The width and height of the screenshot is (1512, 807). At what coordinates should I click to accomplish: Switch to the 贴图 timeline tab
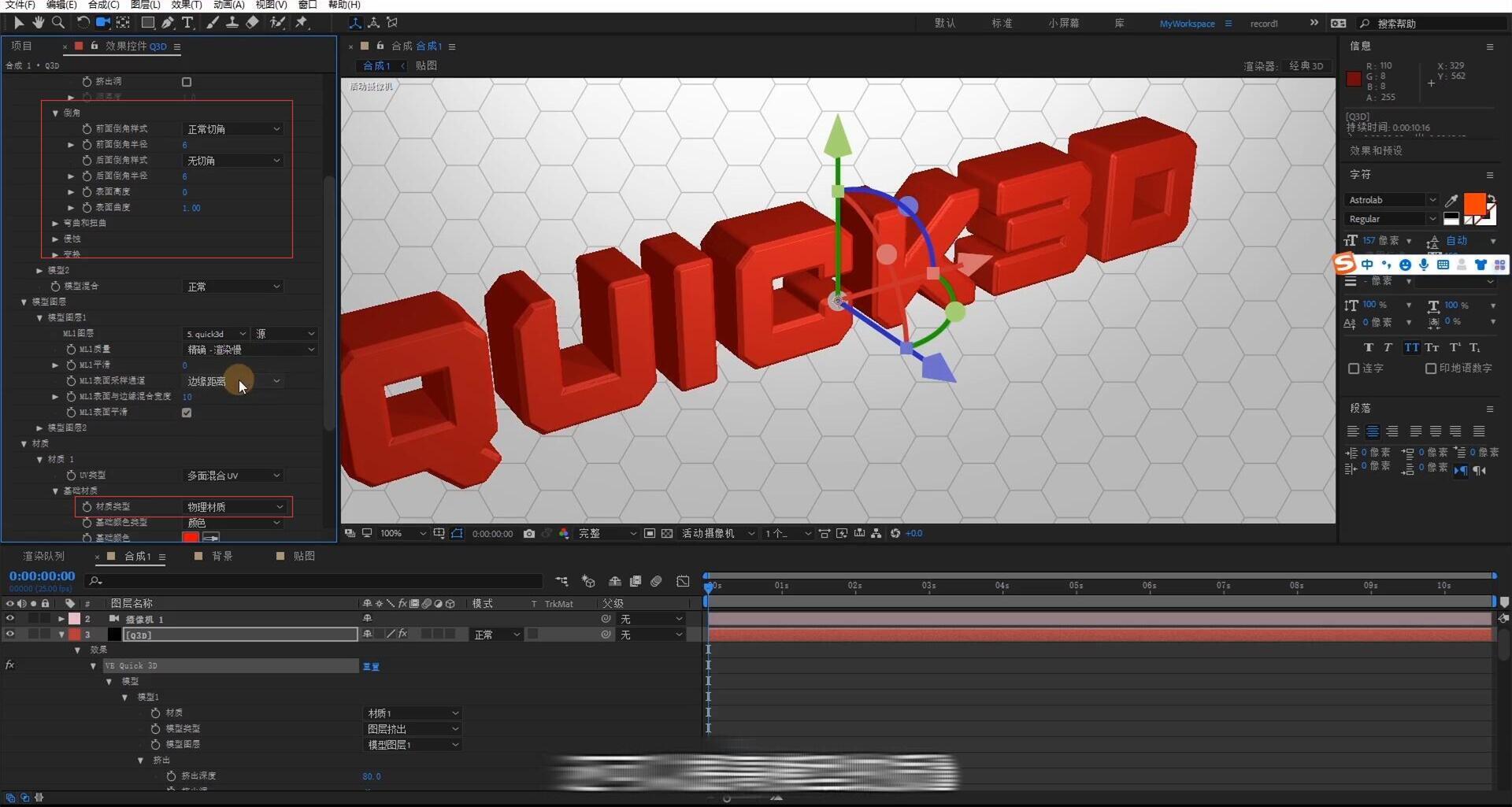[304, 556]
